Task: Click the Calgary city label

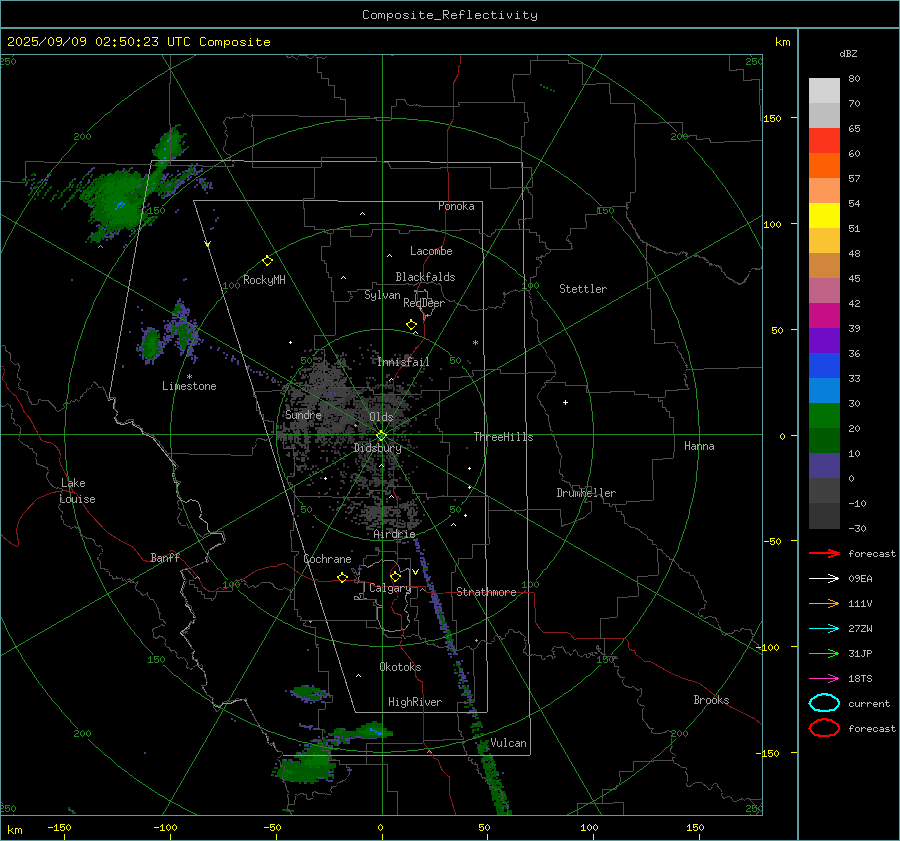Action: [390, 588]
